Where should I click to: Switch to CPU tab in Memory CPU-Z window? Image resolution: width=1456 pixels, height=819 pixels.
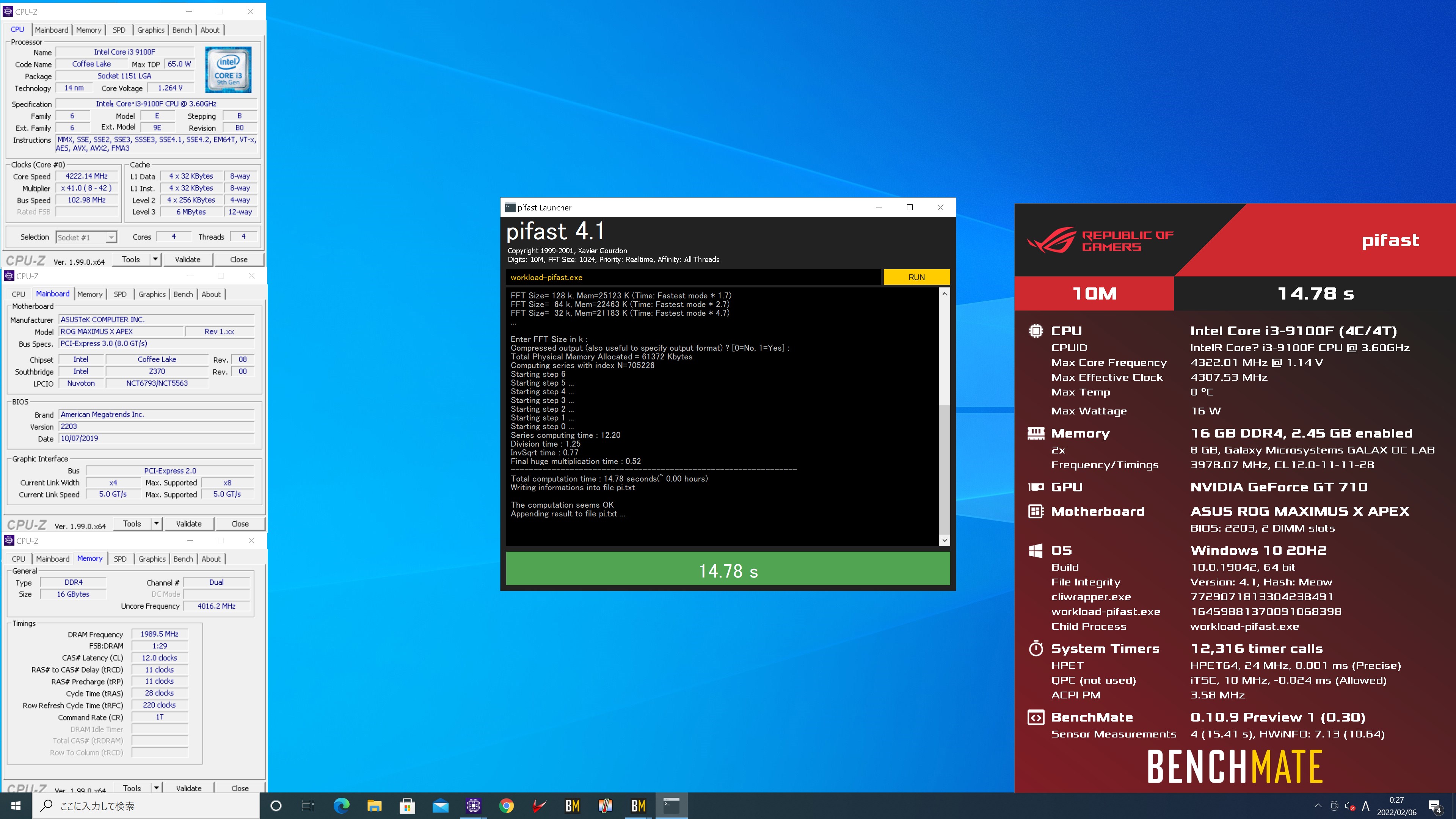[x=18, y=559]
